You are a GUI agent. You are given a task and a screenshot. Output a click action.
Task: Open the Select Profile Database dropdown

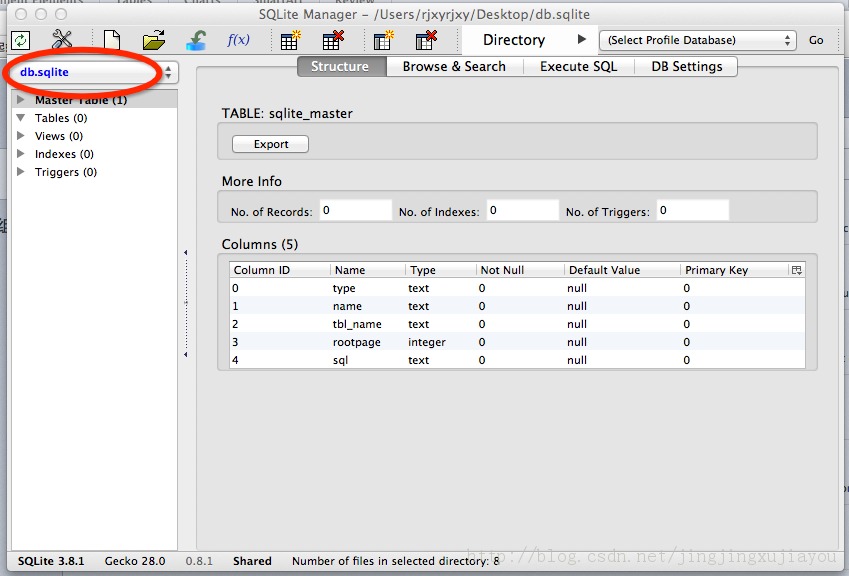point(697,40)
